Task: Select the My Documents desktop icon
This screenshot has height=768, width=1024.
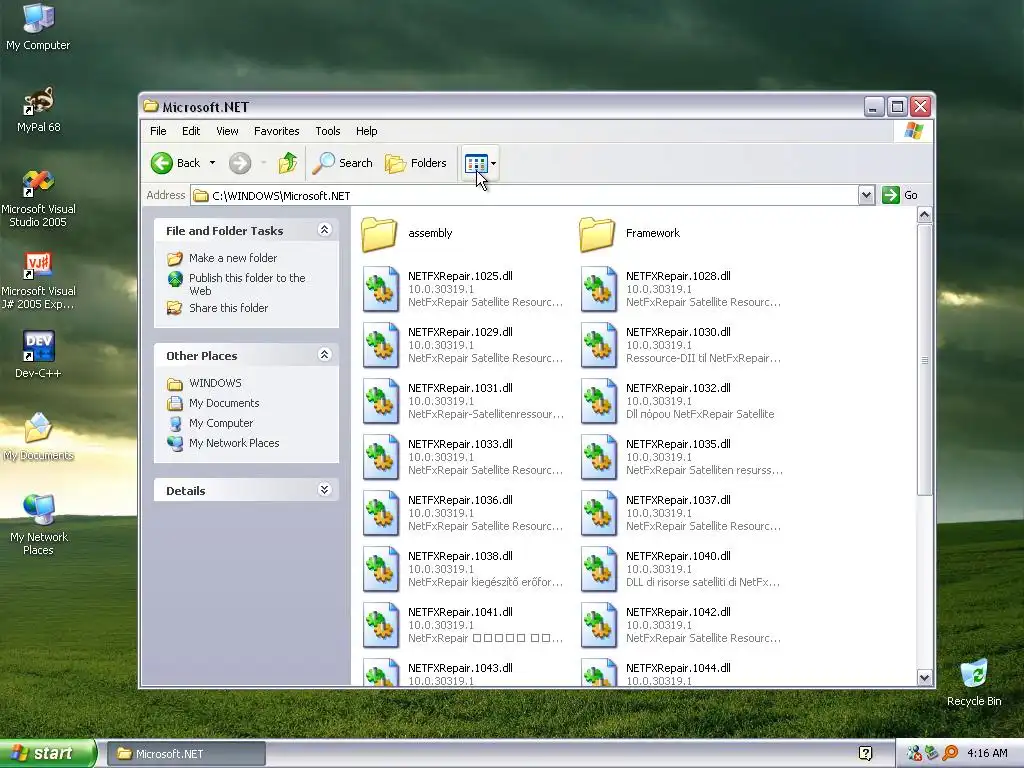Action: click(x=38, y=436)
